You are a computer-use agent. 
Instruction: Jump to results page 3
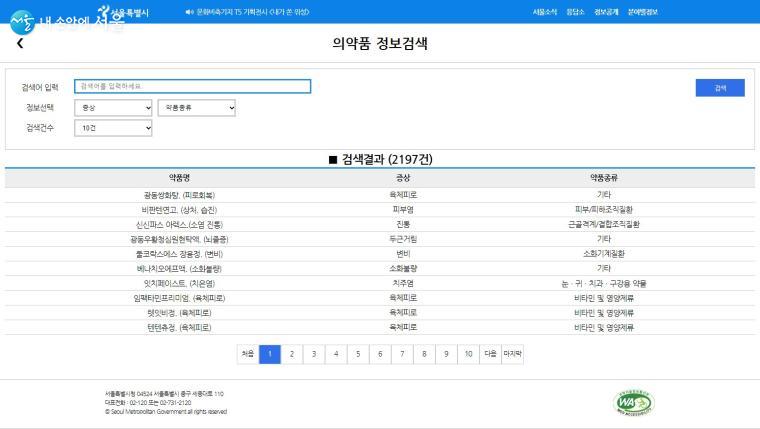pos(314,354)
